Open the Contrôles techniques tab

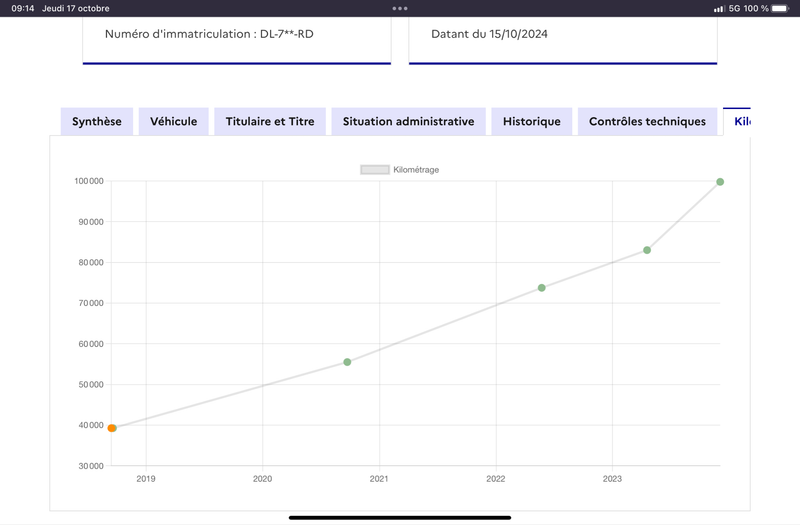[647, 121]
